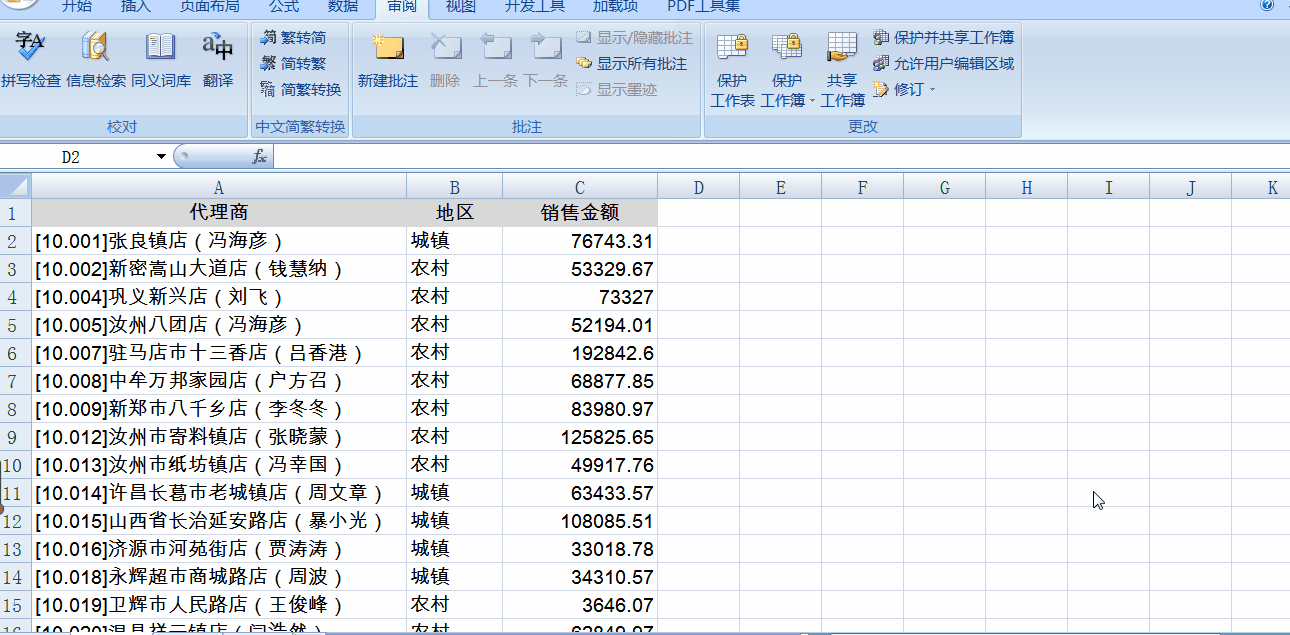Select column H header

1027,187
